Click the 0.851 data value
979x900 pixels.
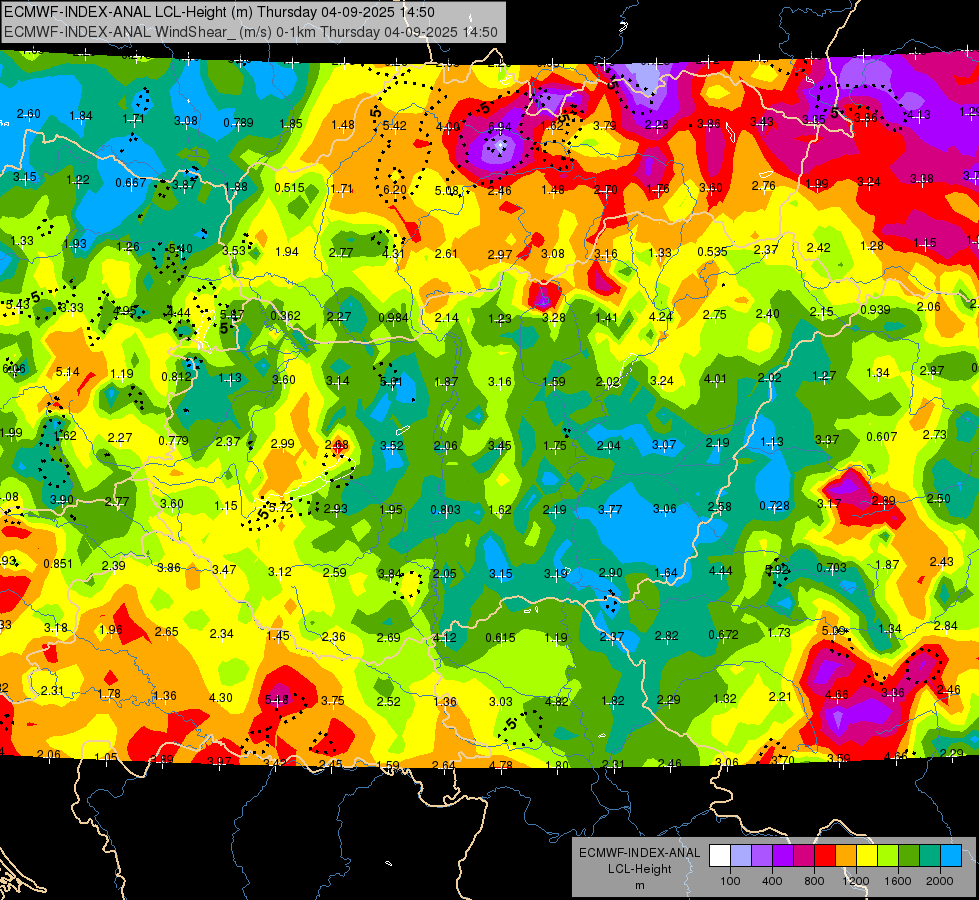coord(58,563)
